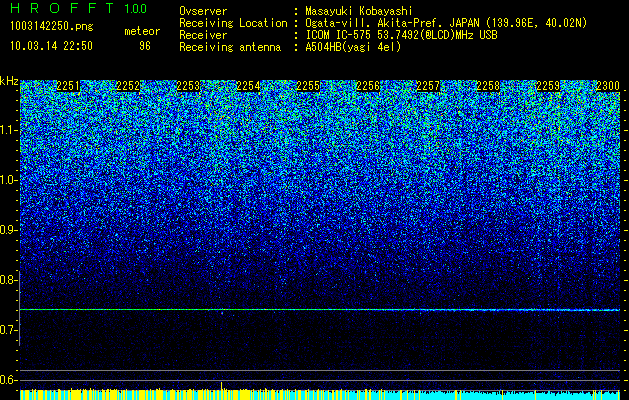Click the 2252 time marker
Viewport: 629px width, 400px height.
click(128, 86)
